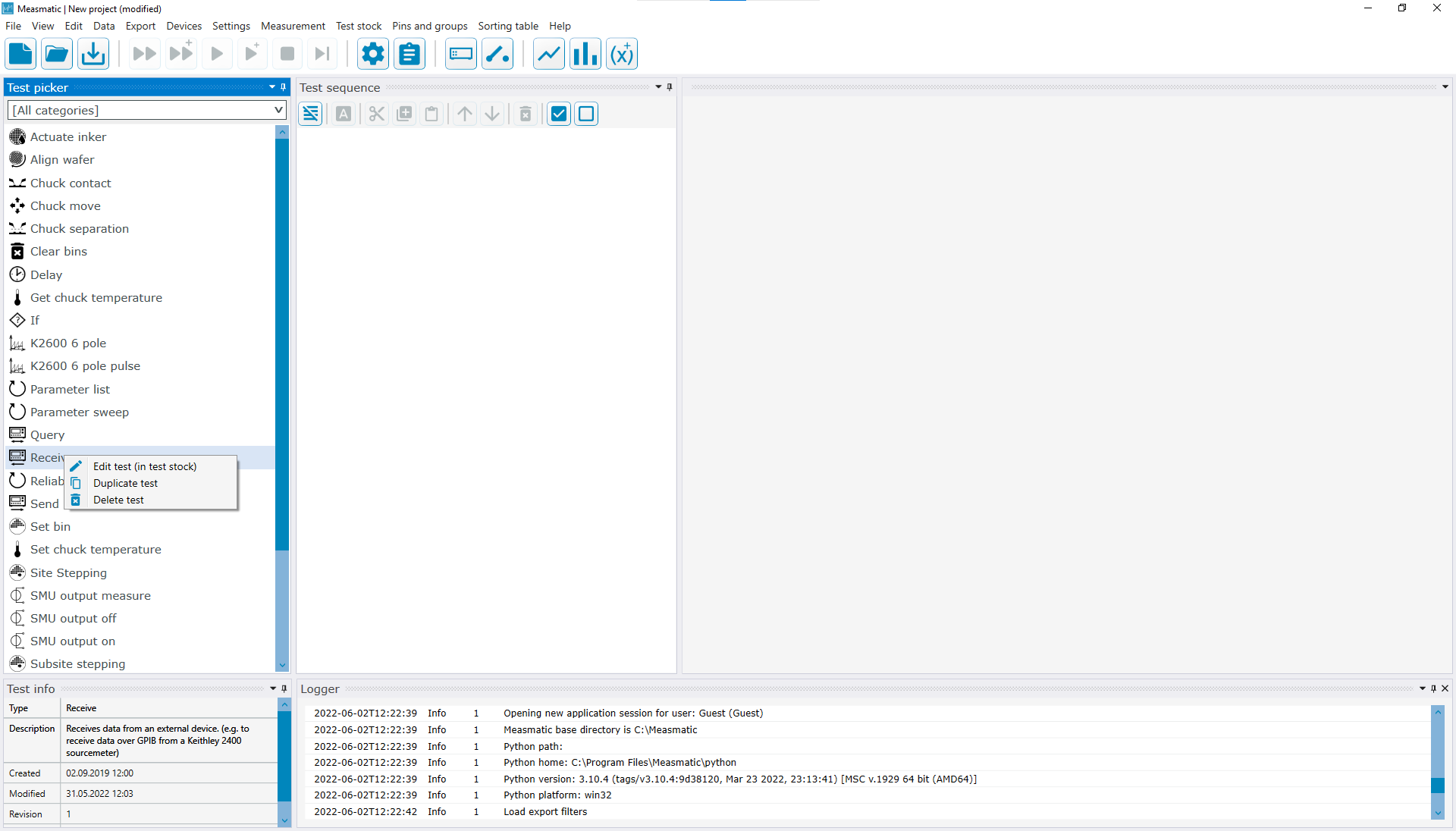1456x831 pixels.
Task: Open the bar chart toolbar icon
Action: click(x=585, y=54)
